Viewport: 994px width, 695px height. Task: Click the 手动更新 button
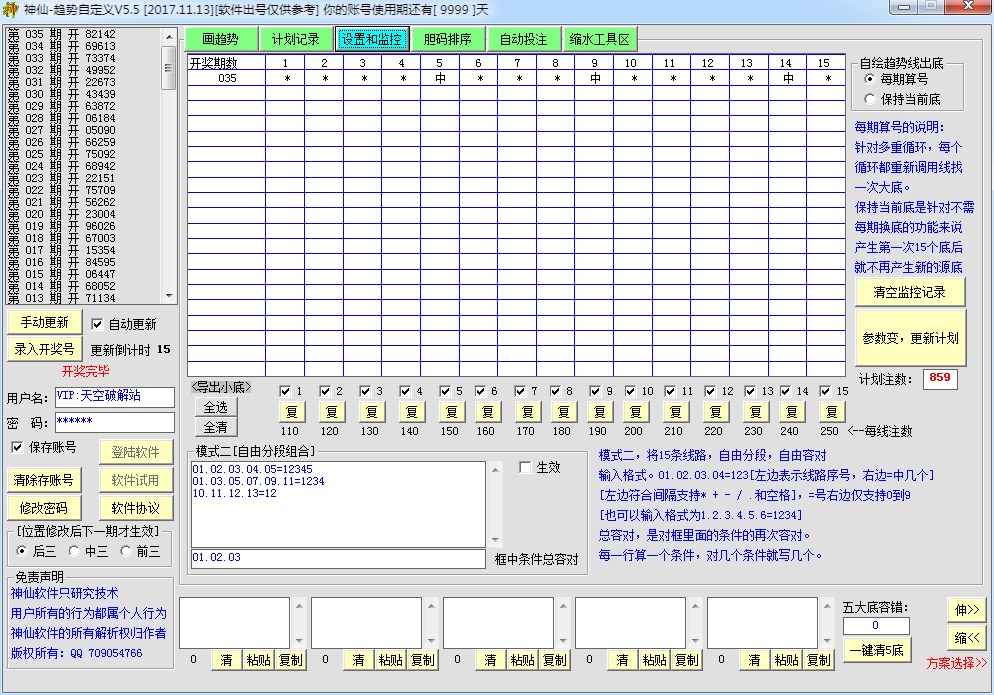click(44, 322)
